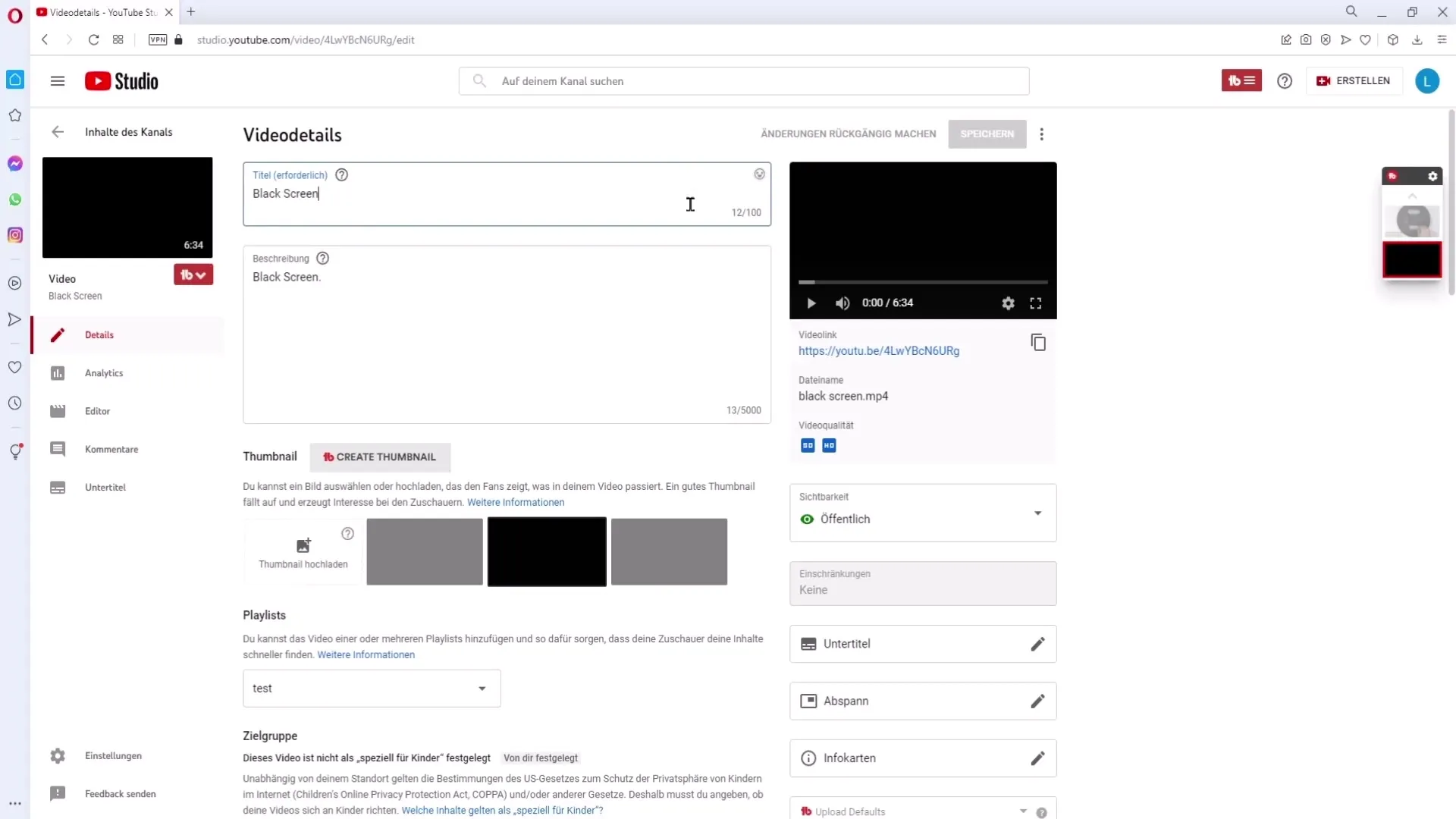Select the first gray auto thumbnail
Screen dimensions: 1456x819
(x=425, y=552)
